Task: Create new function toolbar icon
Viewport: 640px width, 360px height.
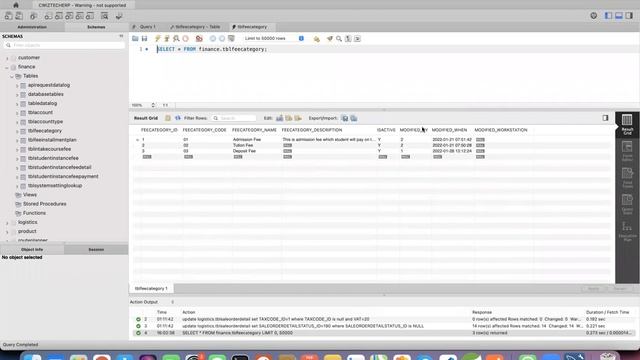Action: click(90, 16)
